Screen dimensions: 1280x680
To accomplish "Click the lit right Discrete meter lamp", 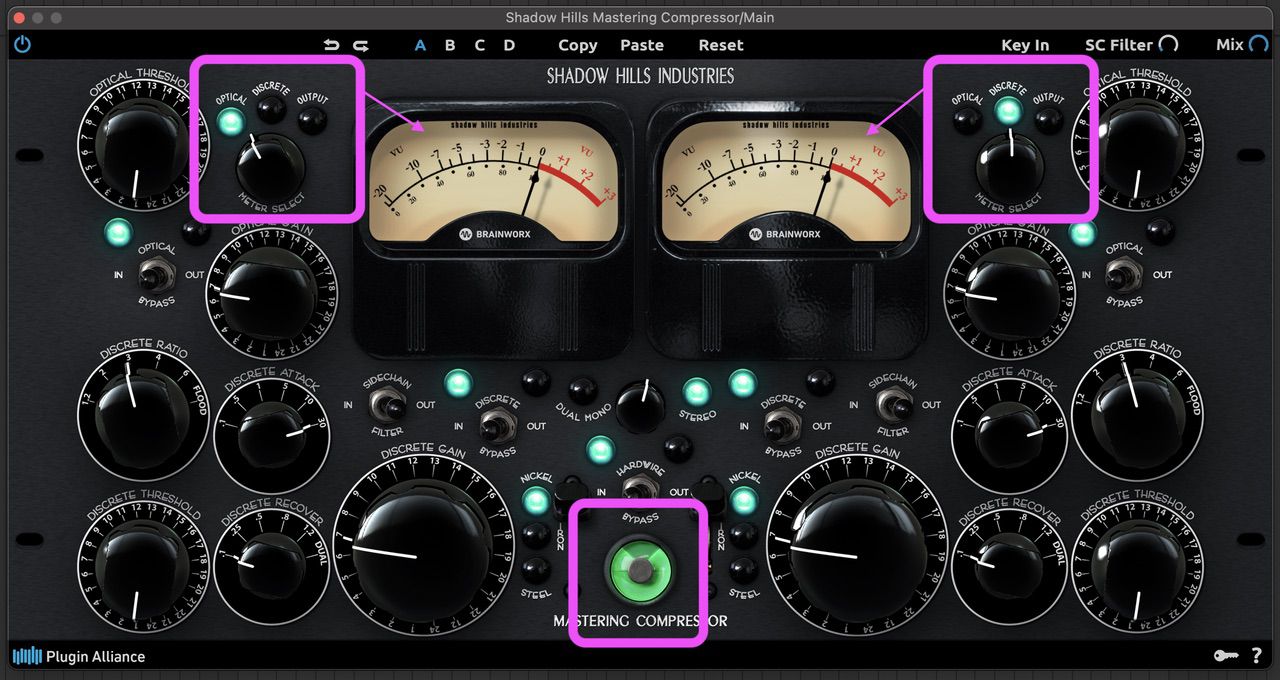I will click(1009, 111).
